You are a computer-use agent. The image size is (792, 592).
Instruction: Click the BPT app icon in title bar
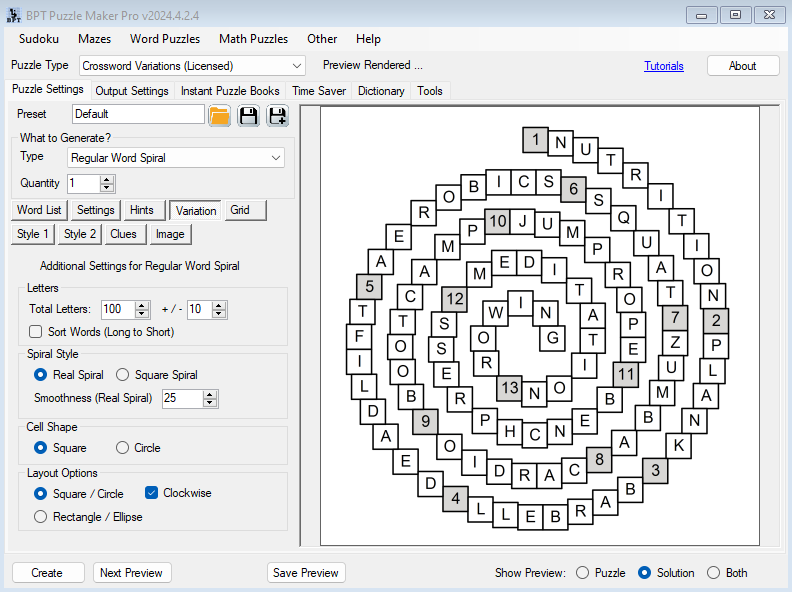pos(11,15)
